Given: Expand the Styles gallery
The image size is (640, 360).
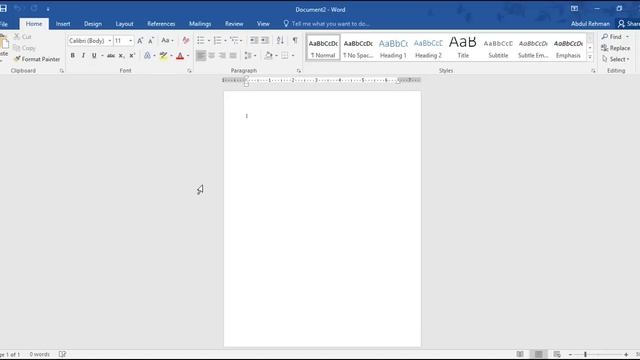Looking at the screenshot, I should (590, 58).
